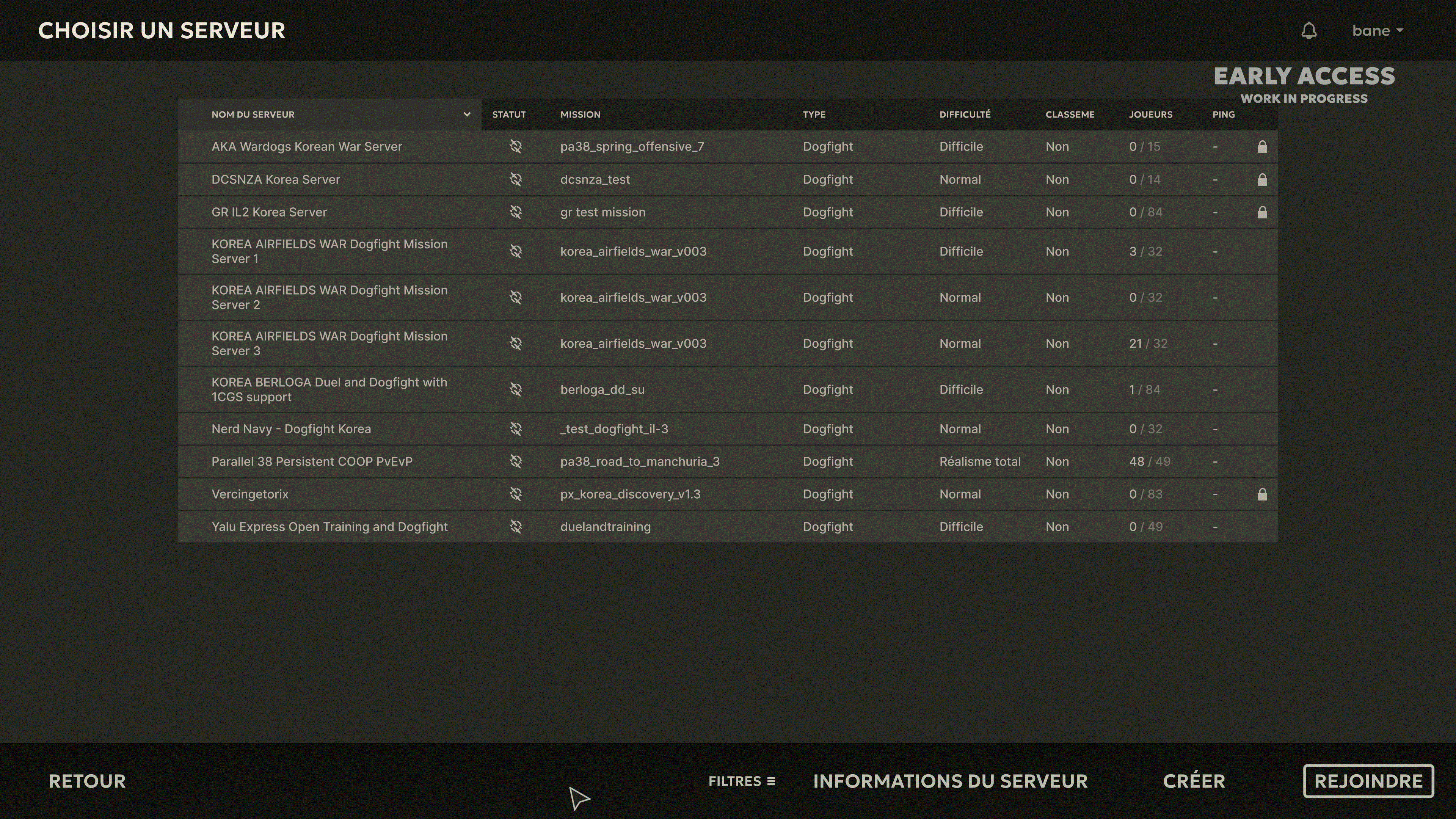1456x819 pixels.
Task: Sort by CLASSEME column header
Action: click(1069, 114)
